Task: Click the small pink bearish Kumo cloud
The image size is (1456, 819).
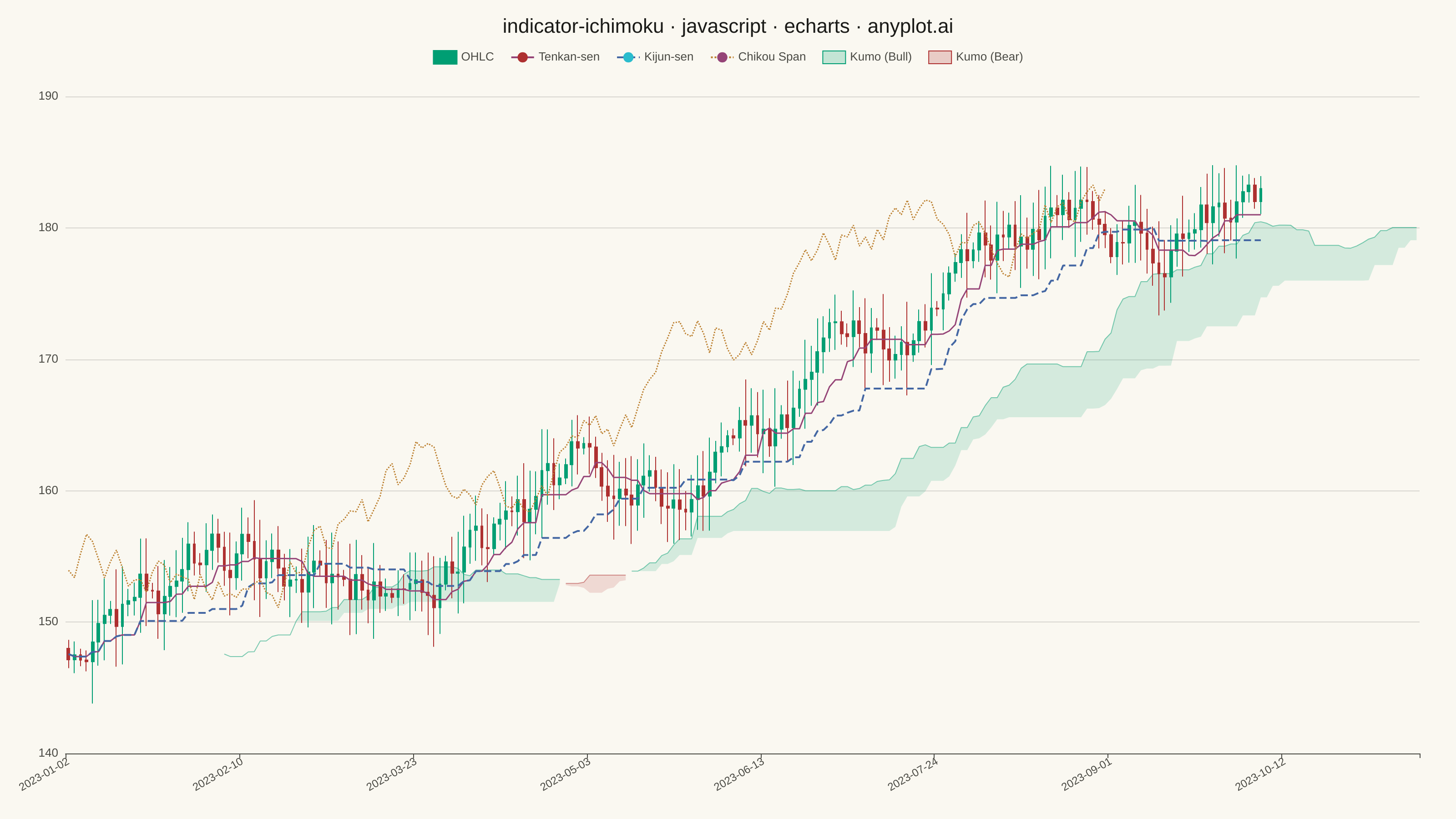Action: click(x=596, y=583)
